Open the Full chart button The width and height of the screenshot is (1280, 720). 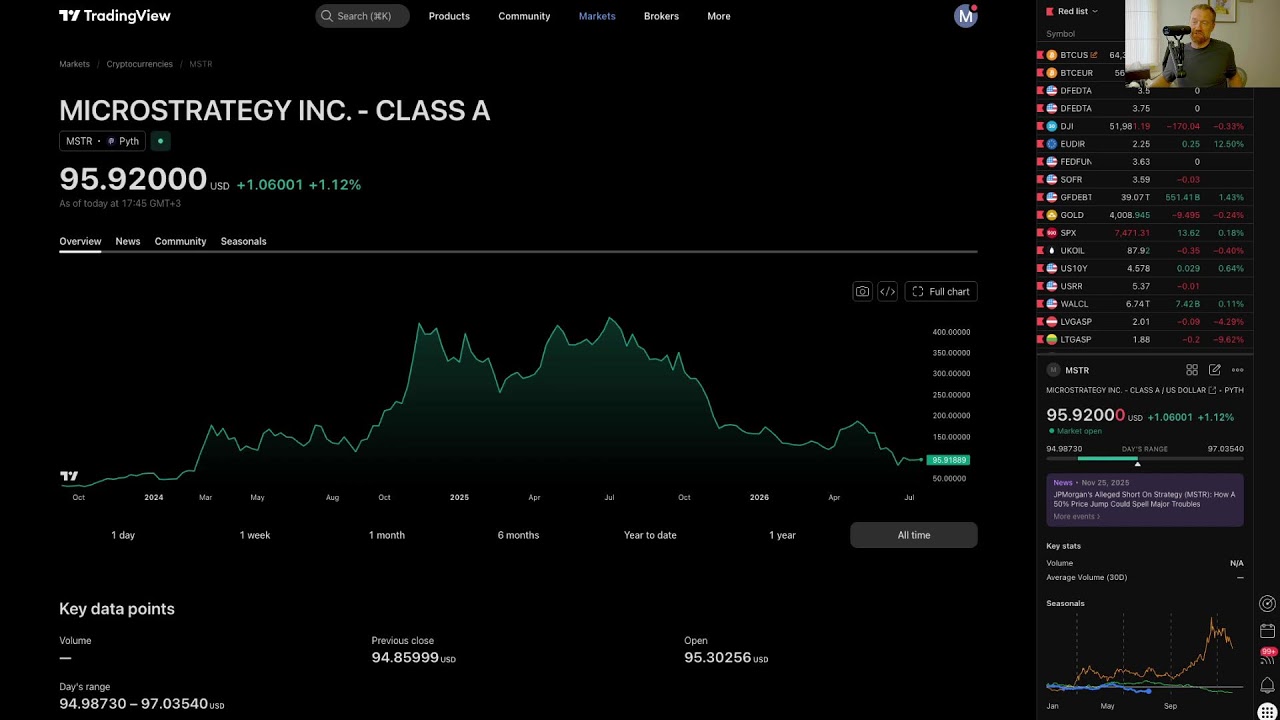[x=940, y=292]
